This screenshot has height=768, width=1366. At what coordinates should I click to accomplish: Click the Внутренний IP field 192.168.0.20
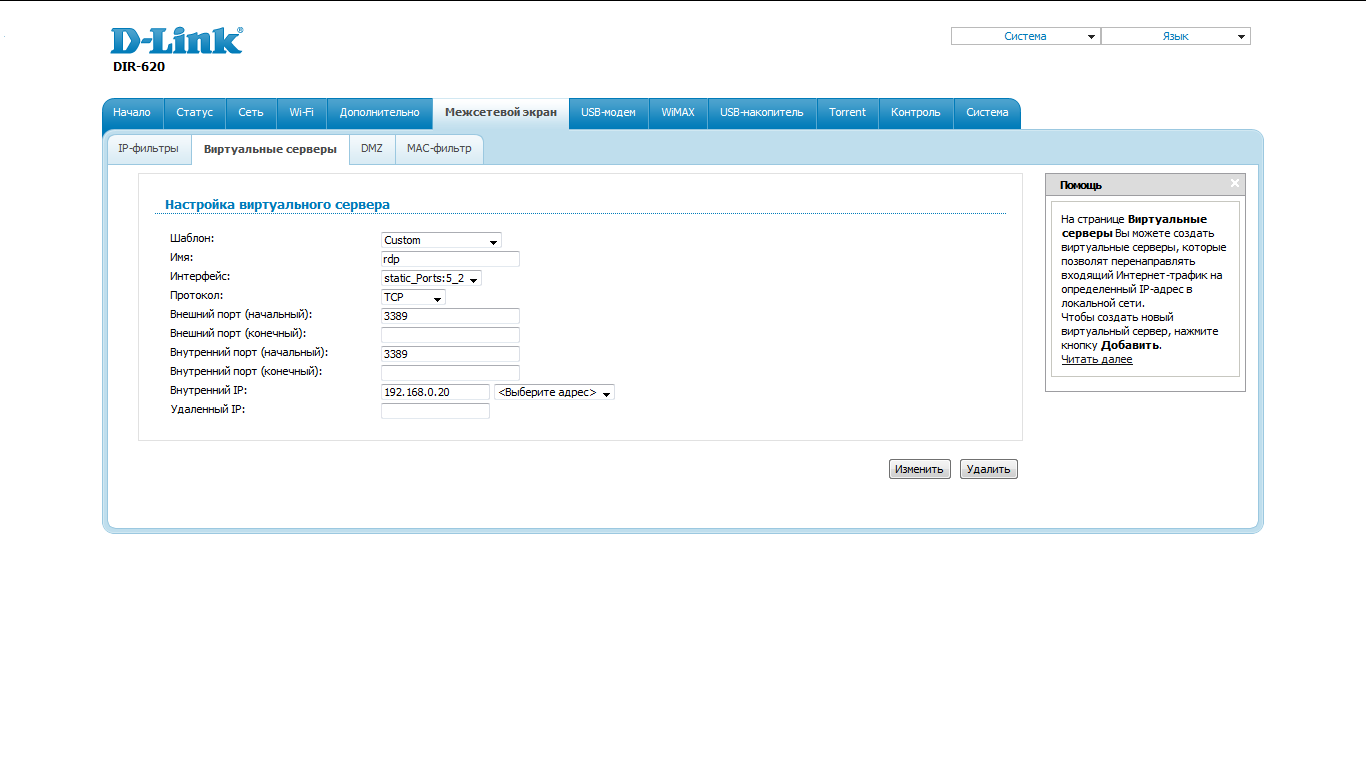tap(435, 392)
